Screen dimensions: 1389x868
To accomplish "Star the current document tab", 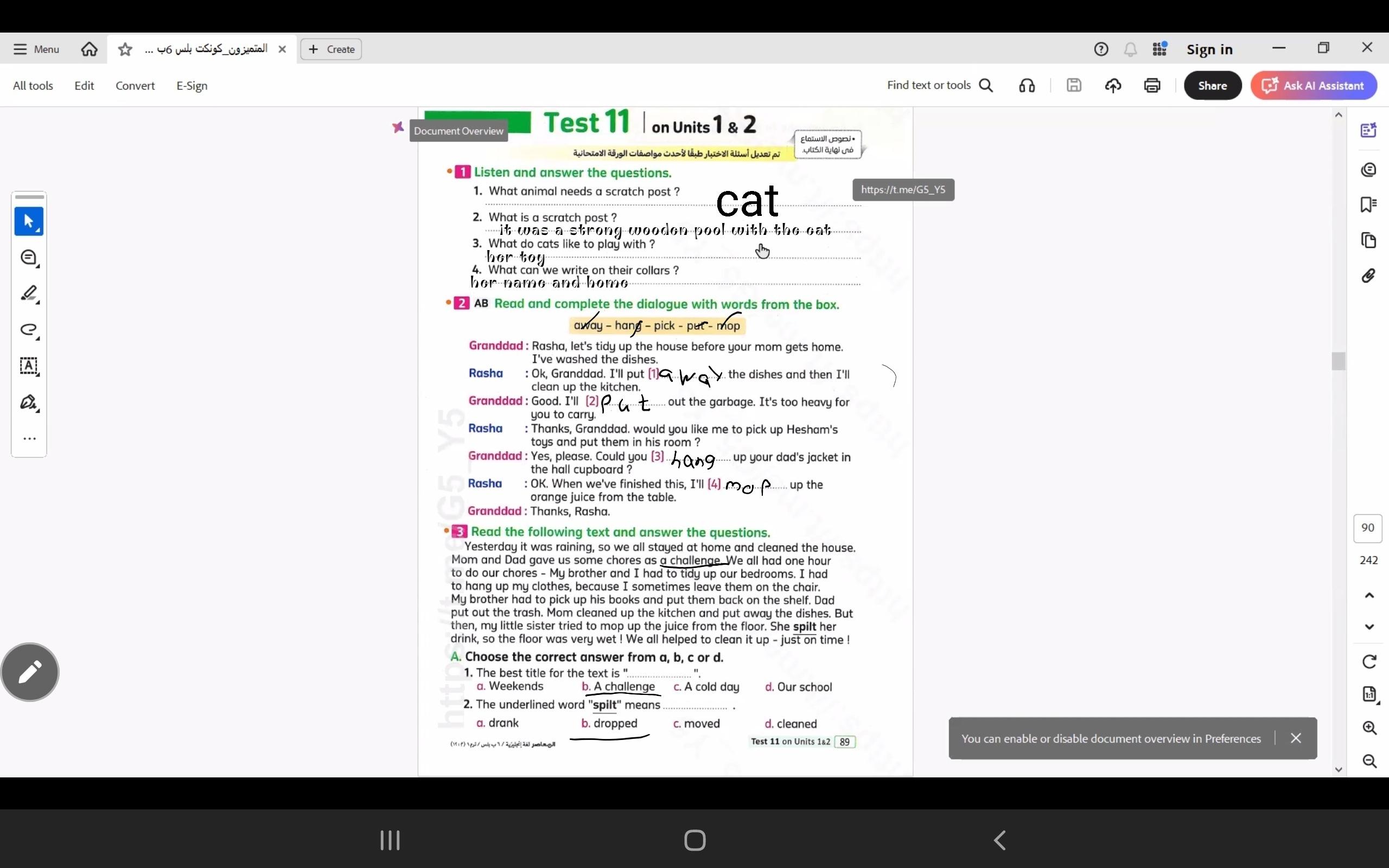I will [x=125, y=49].
